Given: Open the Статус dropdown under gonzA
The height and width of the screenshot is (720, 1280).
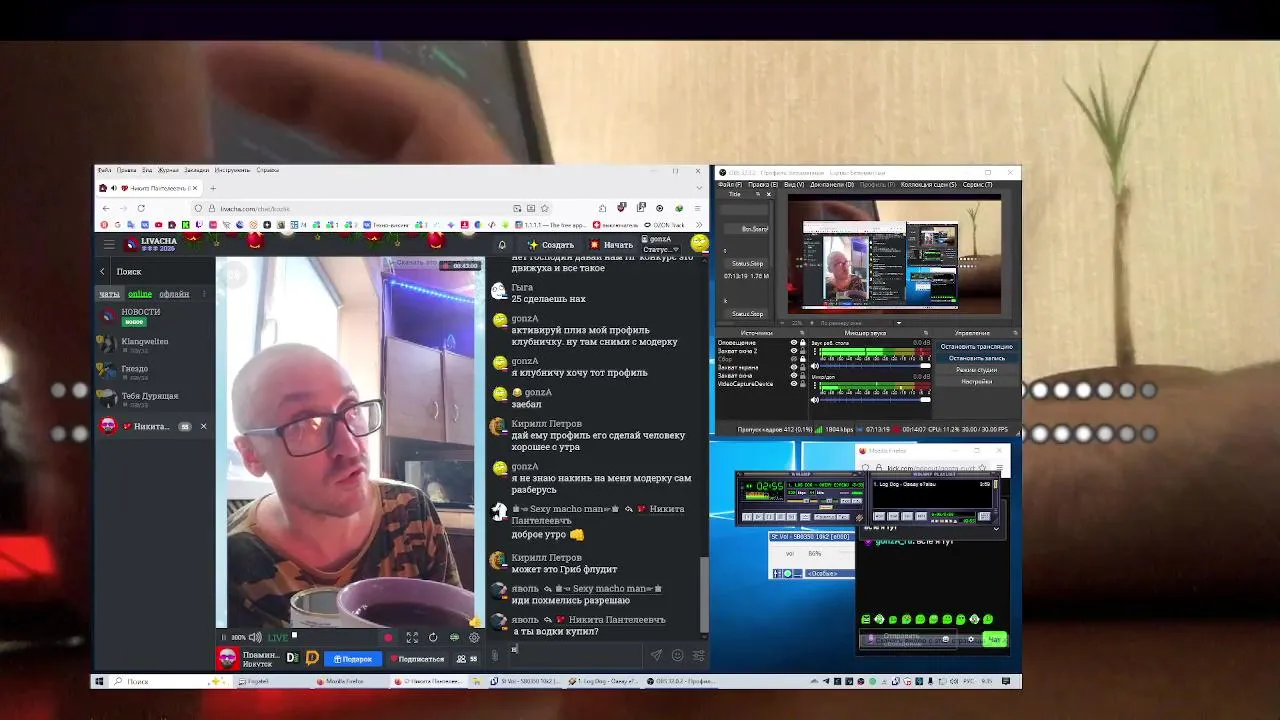Looking at the screenshot, I should [661, 249].
